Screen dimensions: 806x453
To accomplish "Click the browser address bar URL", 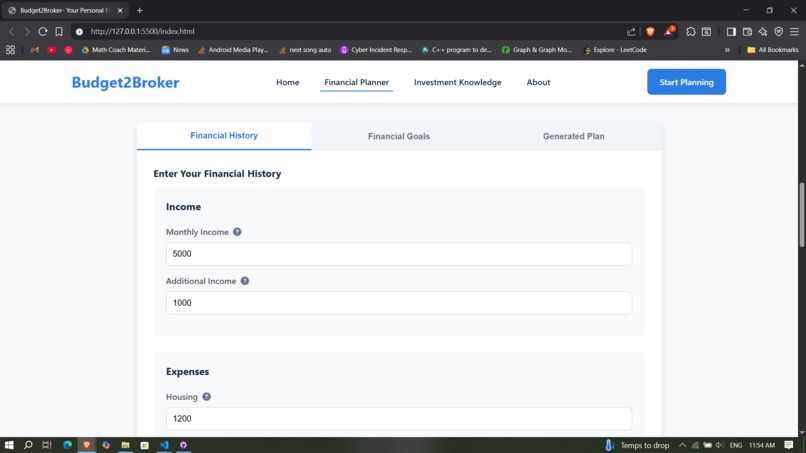I will (x=142, y=31).
